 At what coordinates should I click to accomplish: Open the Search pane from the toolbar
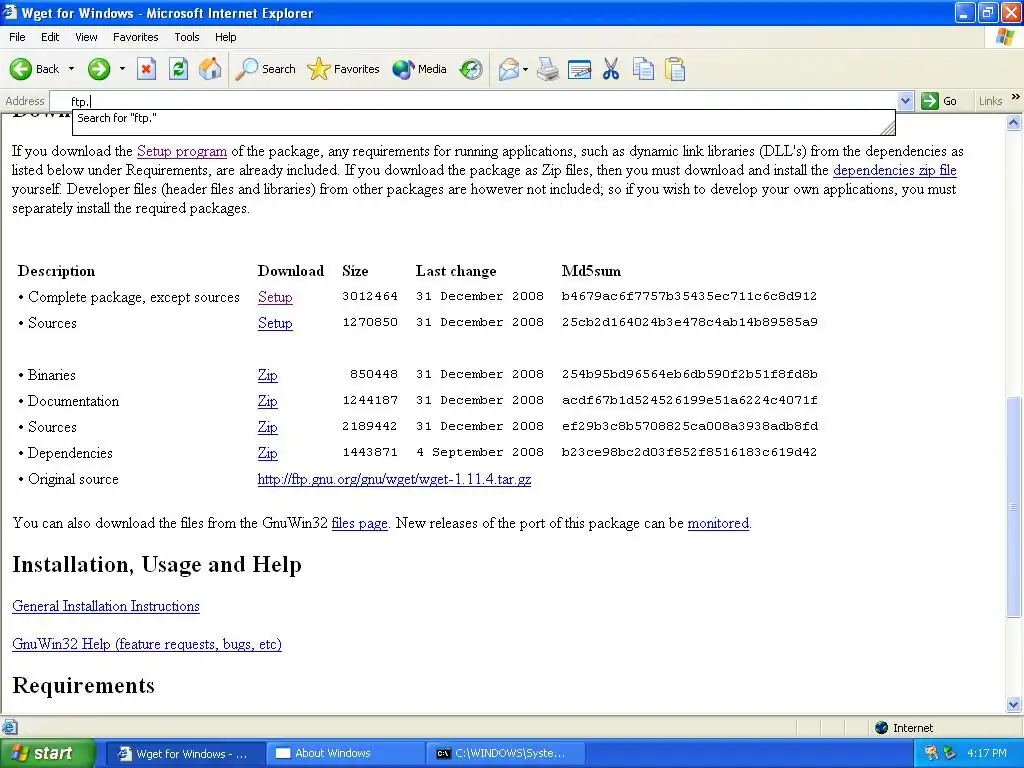[265, 69]
